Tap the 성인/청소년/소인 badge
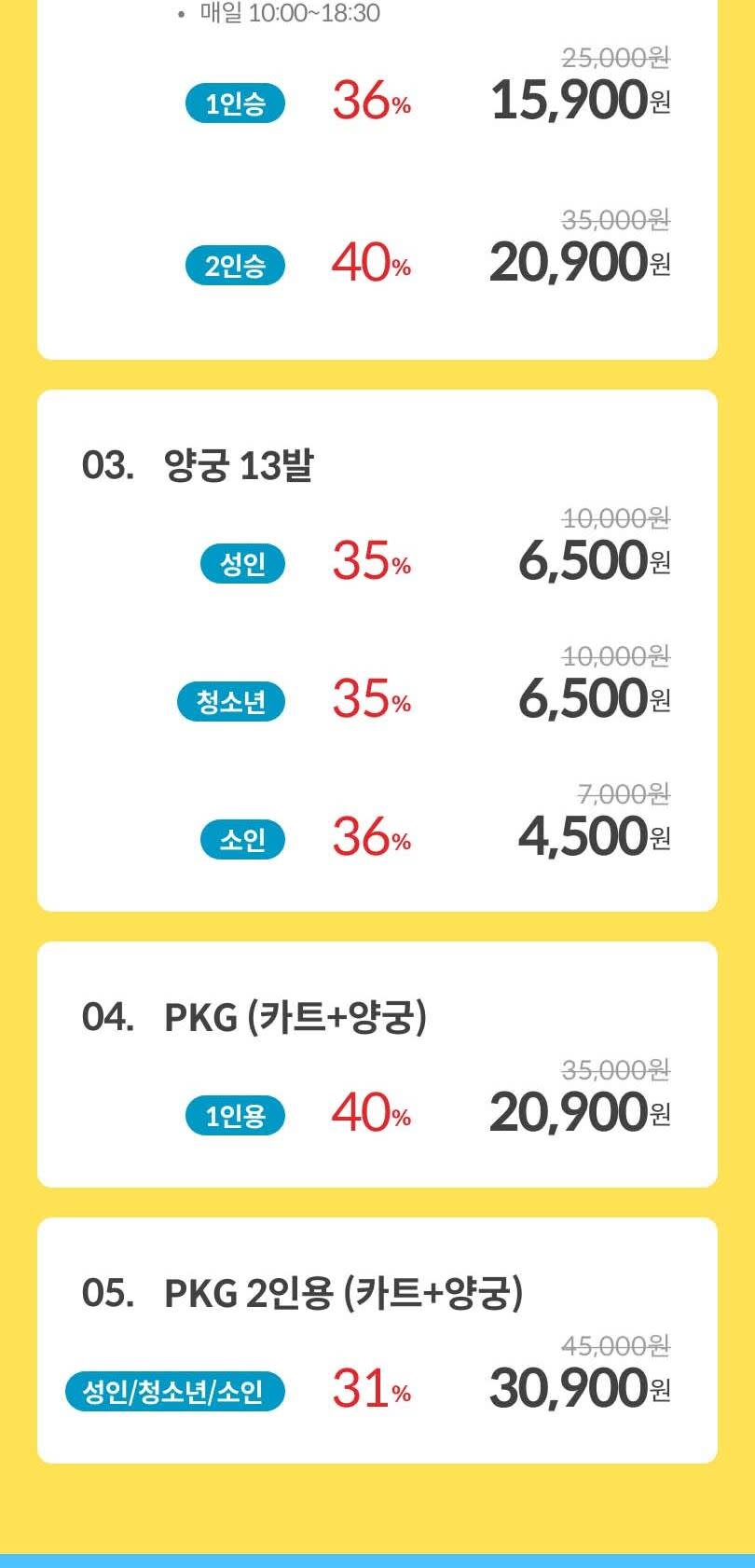 click(x=174, y=1392)
